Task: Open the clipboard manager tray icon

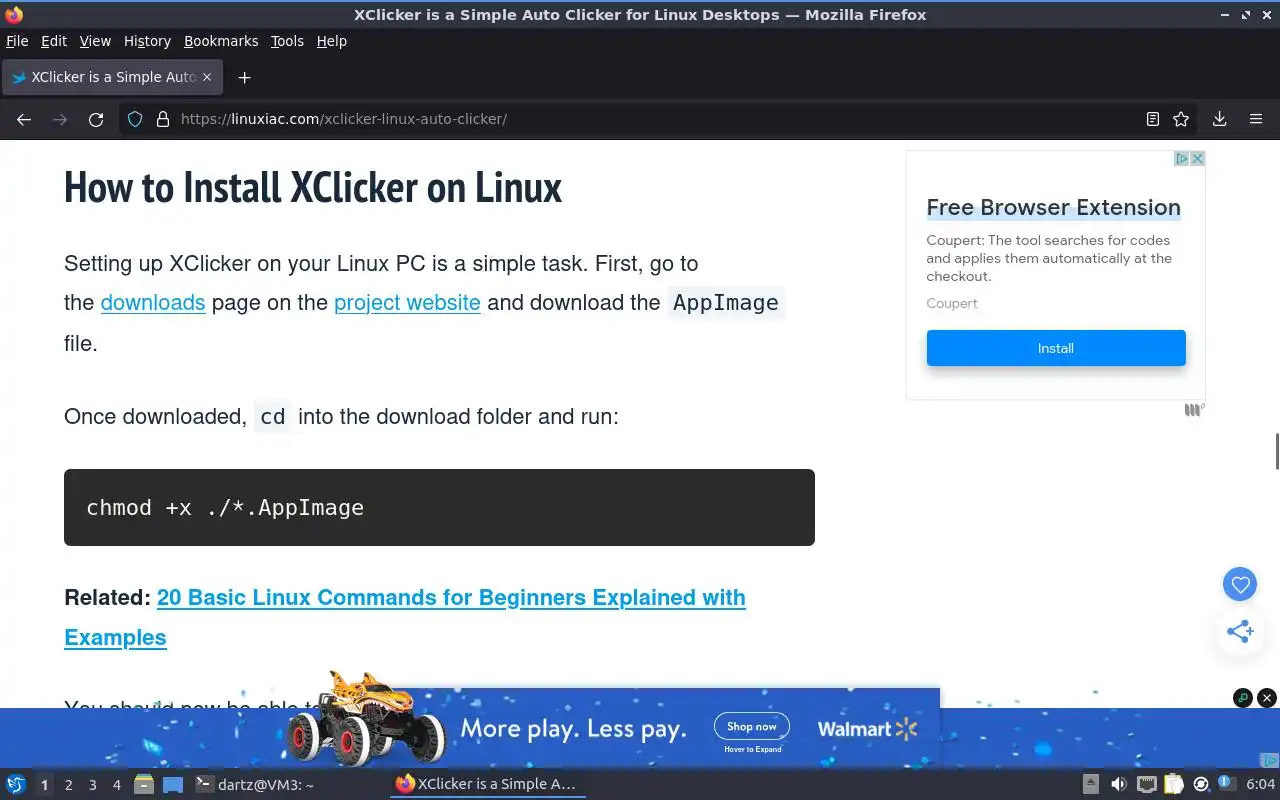Action: tap(1174, 785)
